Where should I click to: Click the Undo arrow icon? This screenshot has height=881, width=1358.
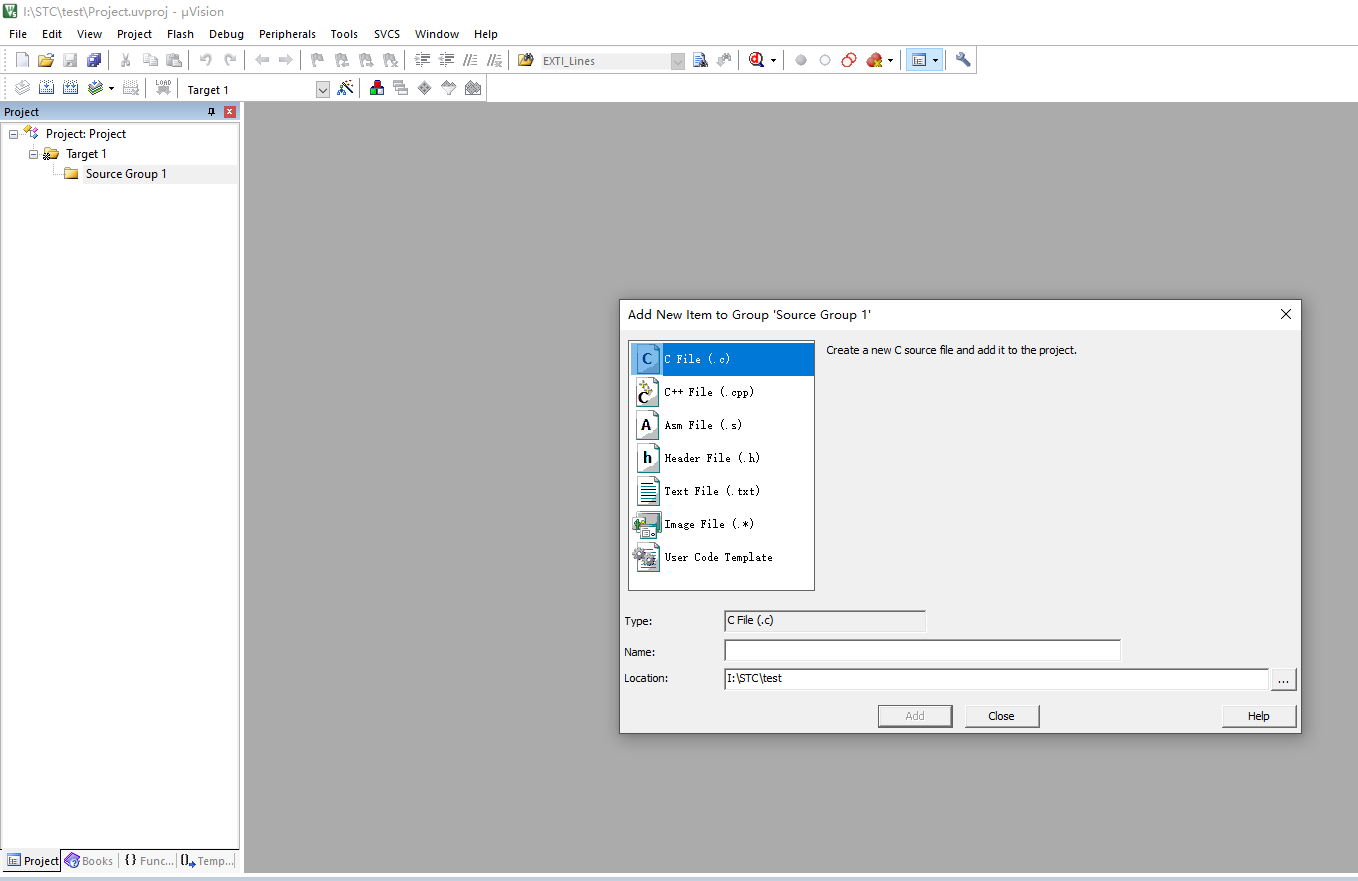coord(206,60)
